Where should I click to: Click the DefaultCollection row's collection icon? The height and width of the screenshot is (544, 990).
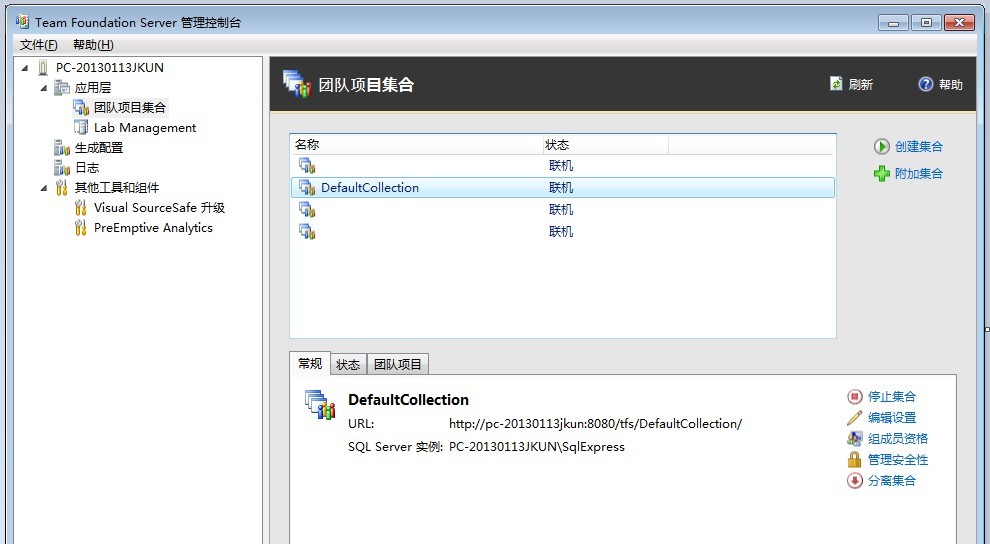(x=307, y=187)
